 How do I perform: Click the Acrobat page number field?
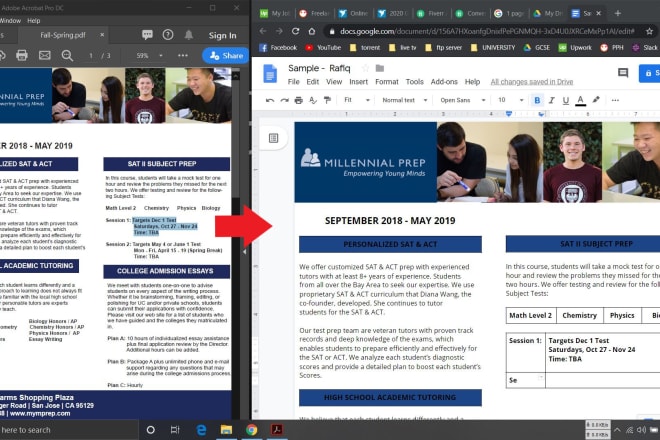[x=90, y=56]
